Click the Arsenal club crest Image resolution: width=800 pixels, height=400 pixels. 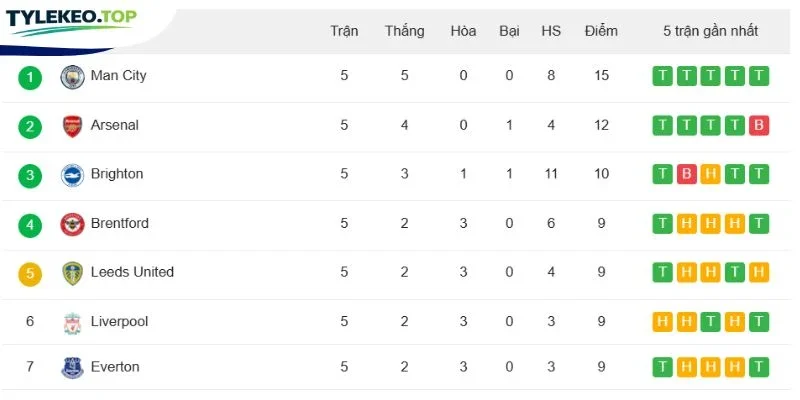pyautogui.click(x=72, y=126)
